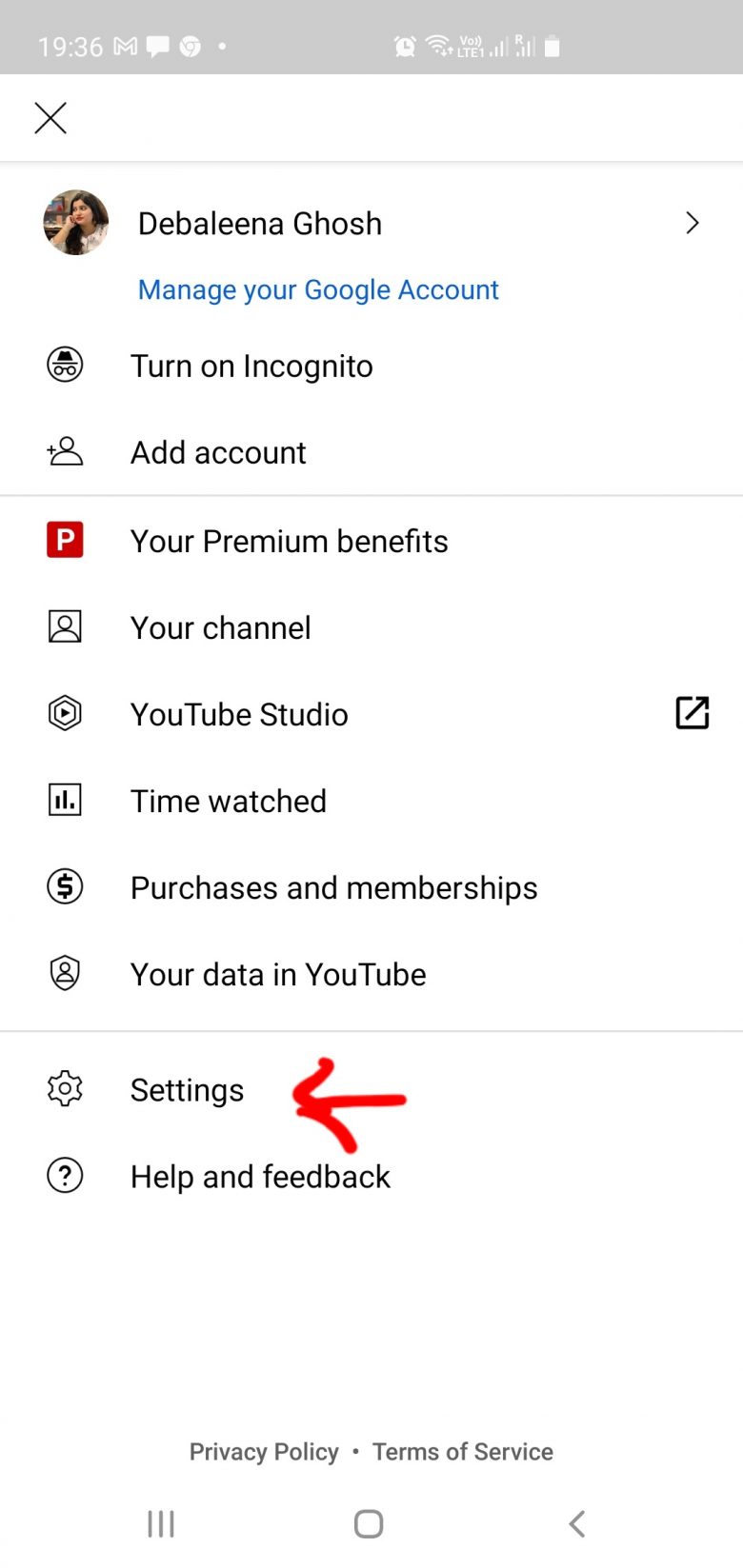The width and height of the screenshot is (743, 1568).
Task: Tap Debaleena Ghosh's profile picture
Action: pos(75,222)
